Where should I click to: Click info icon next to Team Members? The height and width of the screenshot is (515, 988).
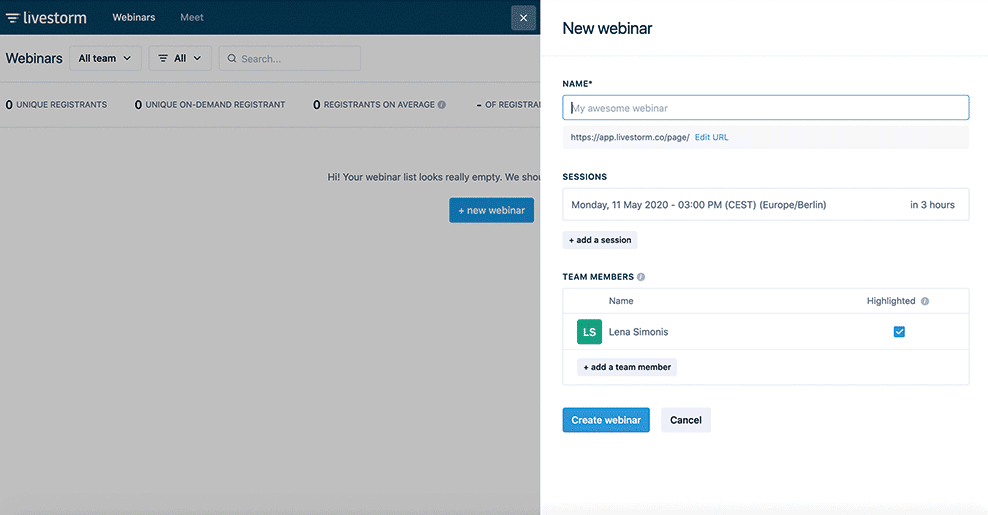641,277
